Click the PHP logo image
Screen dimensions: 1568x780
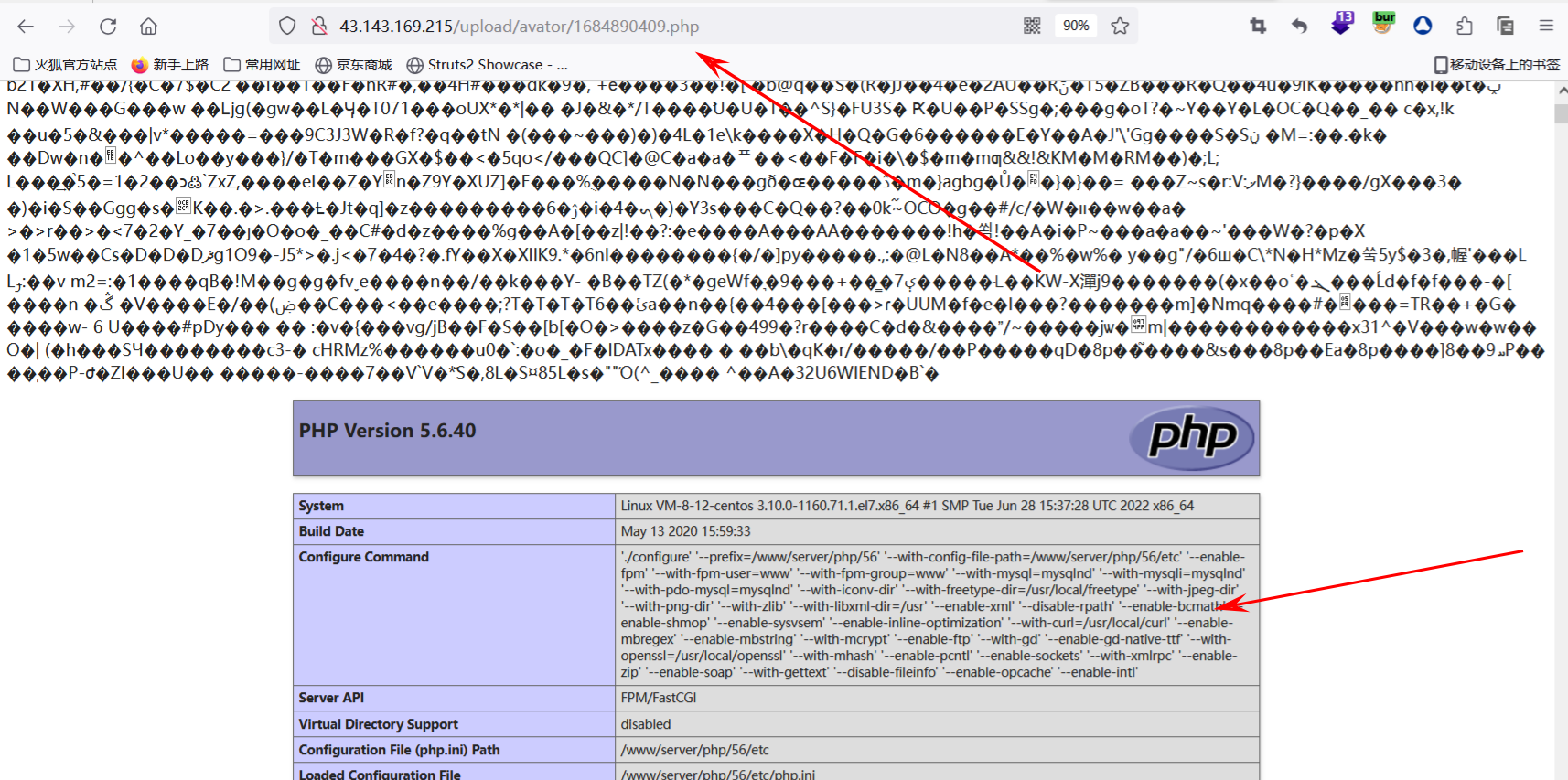click(x=1192, y=438)
